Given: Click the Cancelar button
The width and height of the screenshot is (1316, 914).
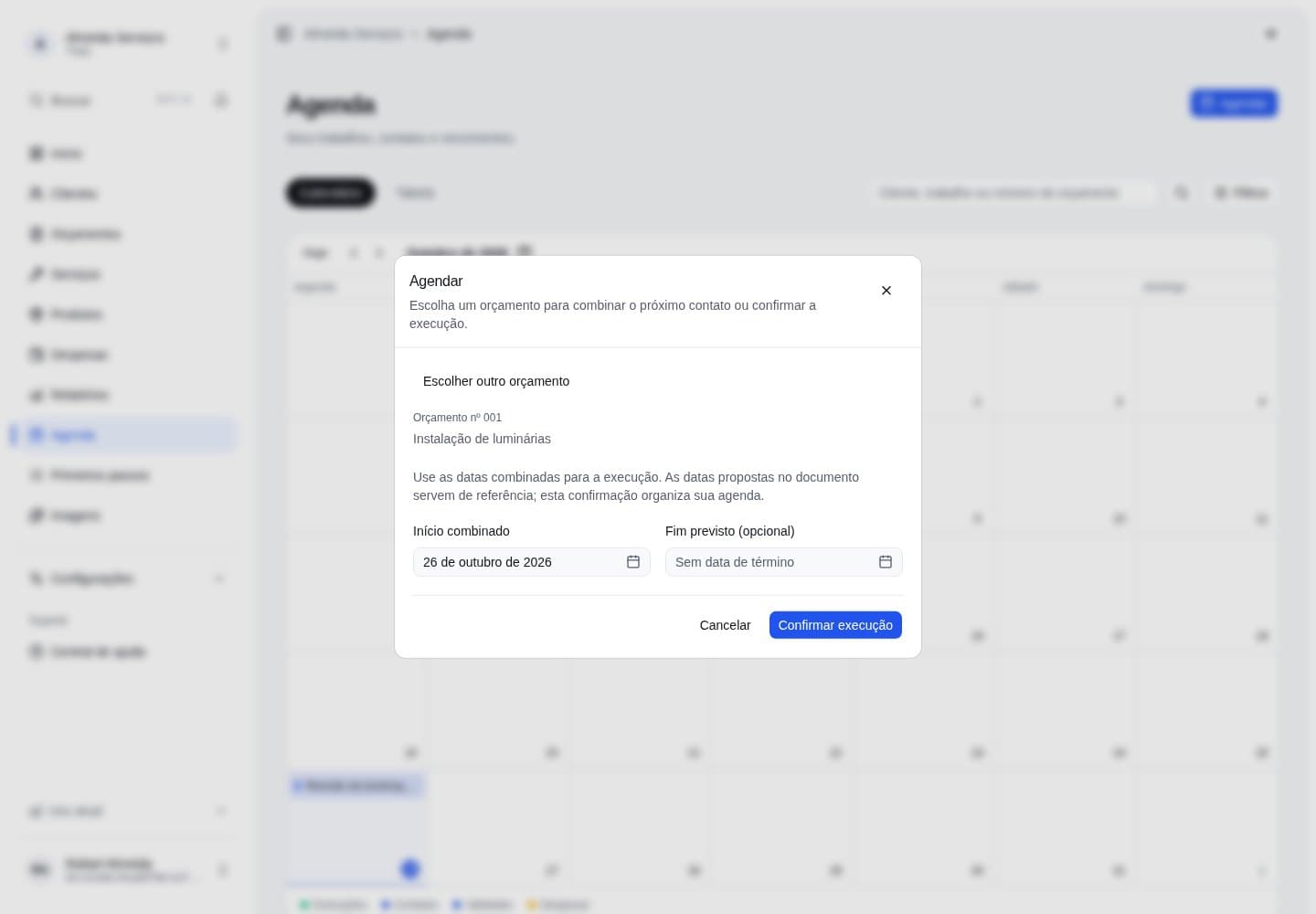Looking at the screenshot, I should [725, 625].
